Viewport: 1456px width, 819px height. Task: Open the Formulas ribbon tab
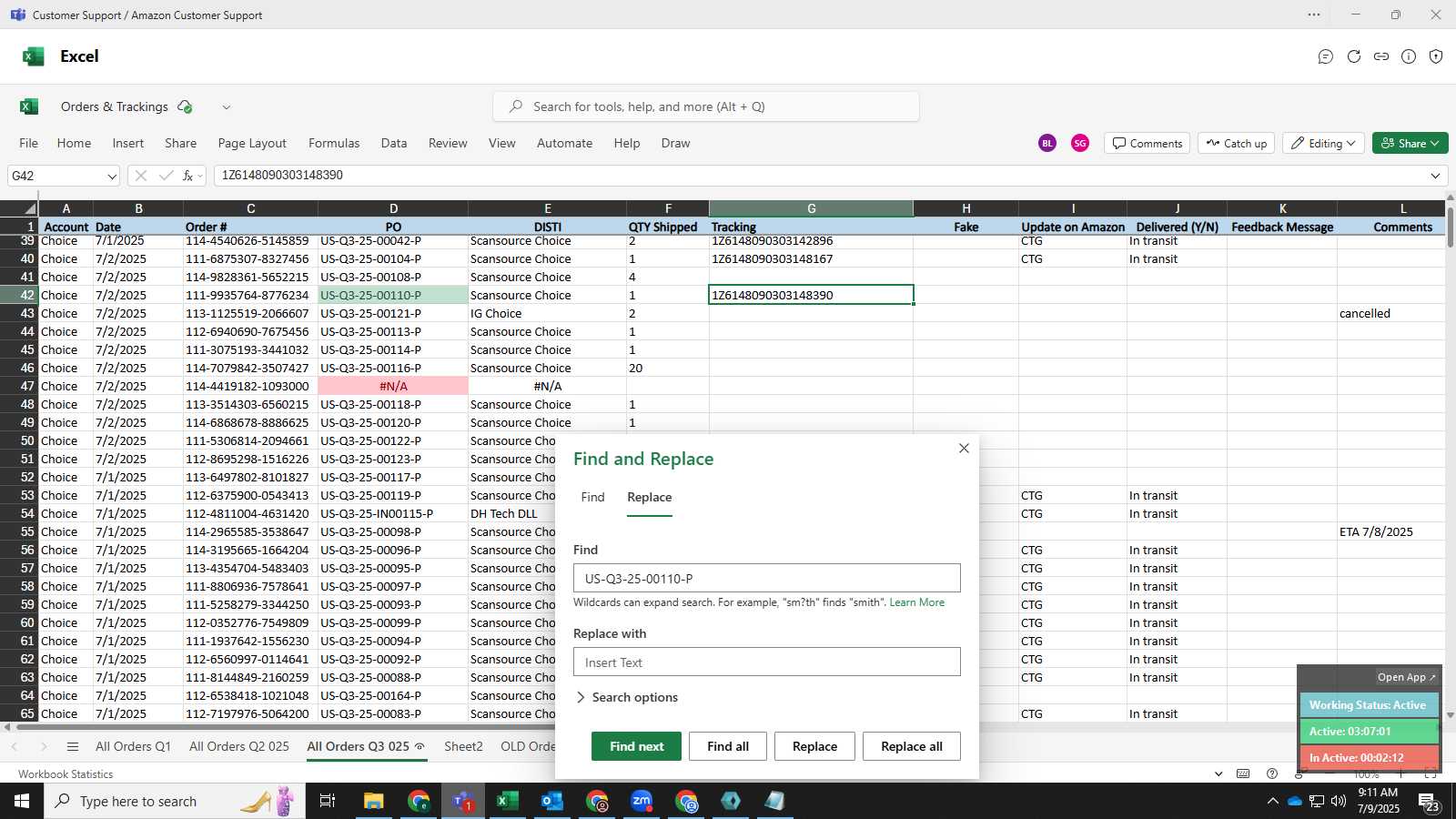coord(334,143)
